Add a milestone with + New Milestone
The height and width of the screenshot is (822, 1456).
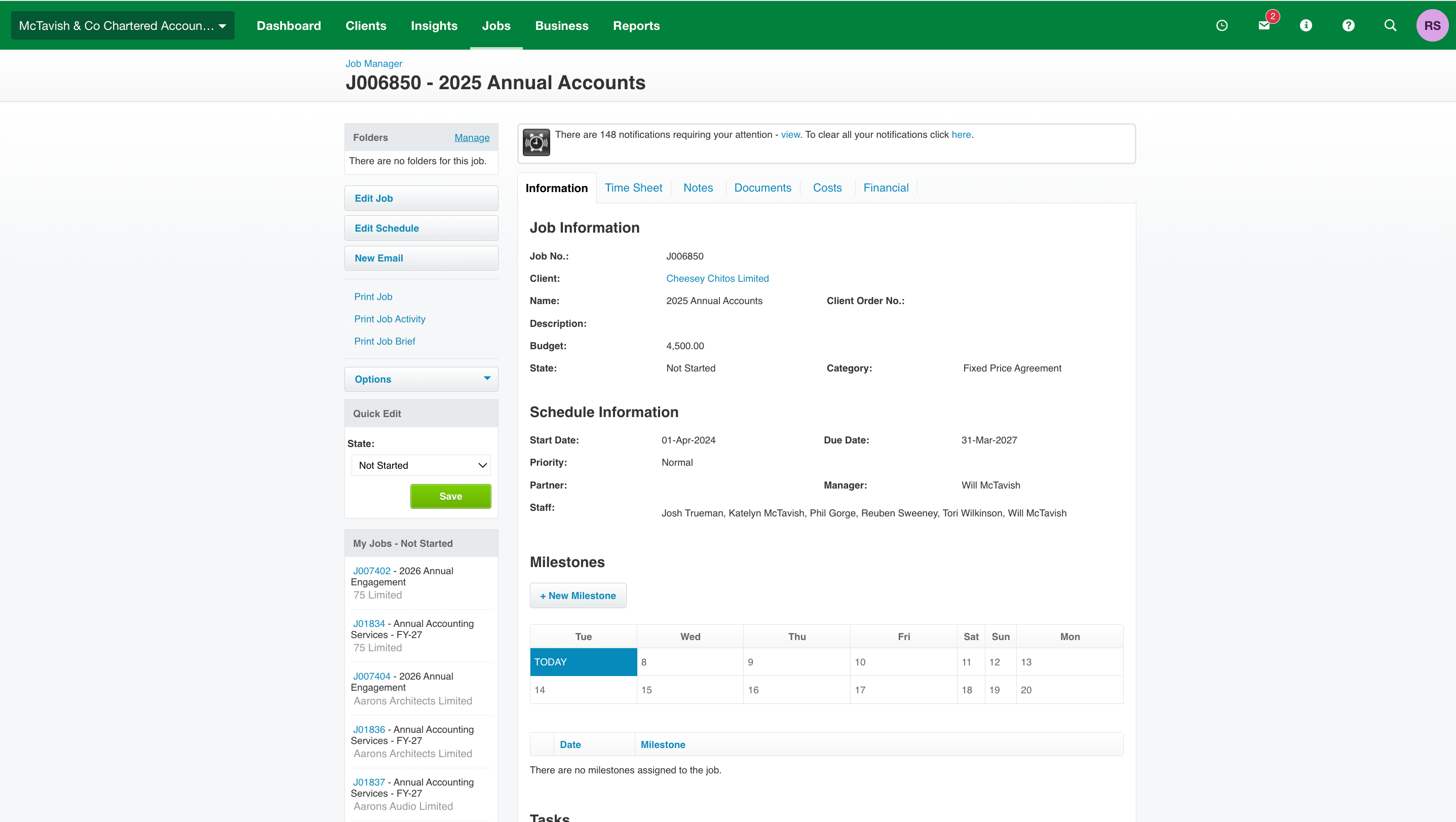click(x=578, y=596)
